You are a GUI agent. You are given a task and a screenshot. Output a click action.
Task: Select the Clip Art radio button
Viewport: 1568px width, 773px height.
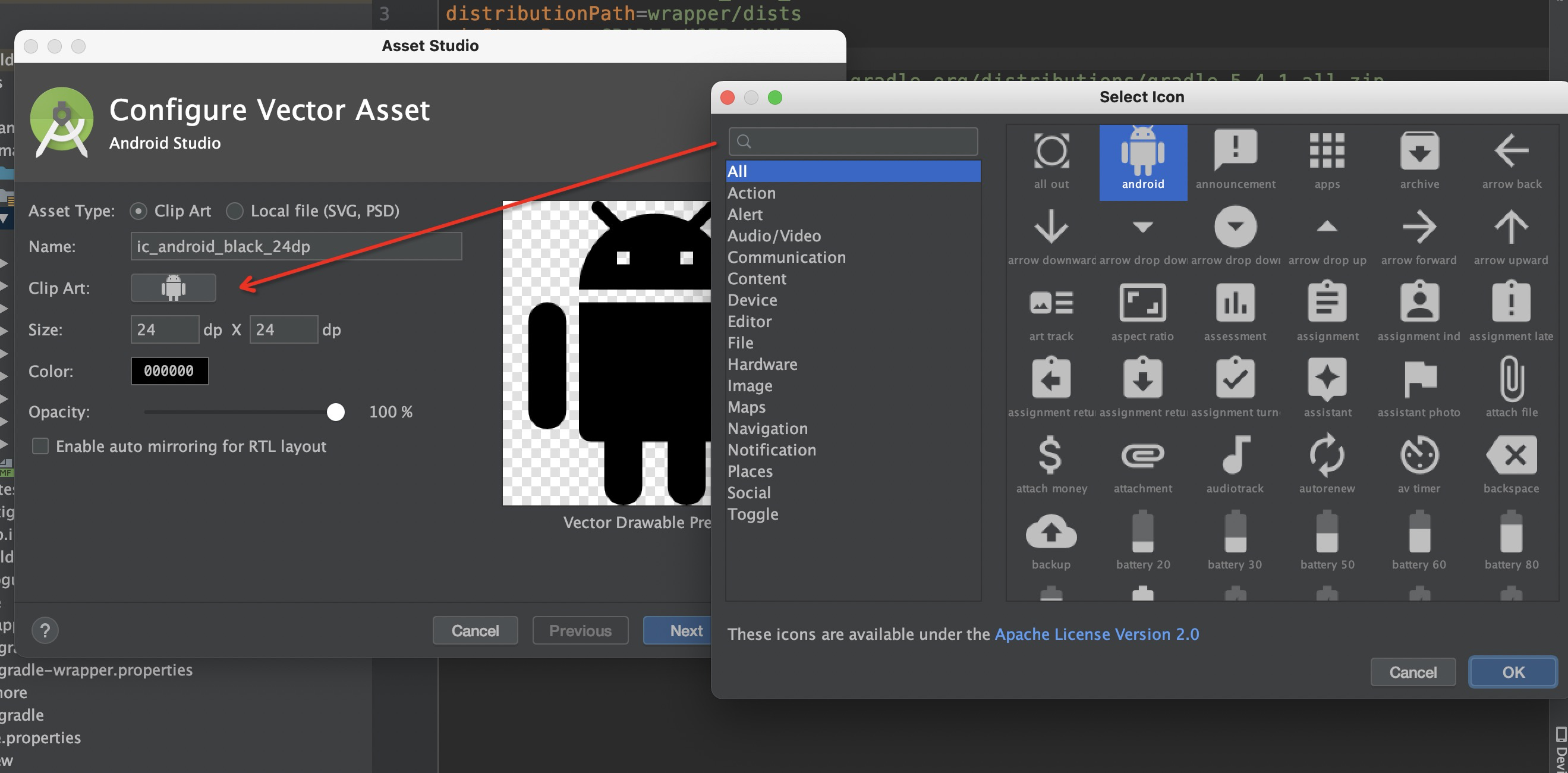click(138, 210)
